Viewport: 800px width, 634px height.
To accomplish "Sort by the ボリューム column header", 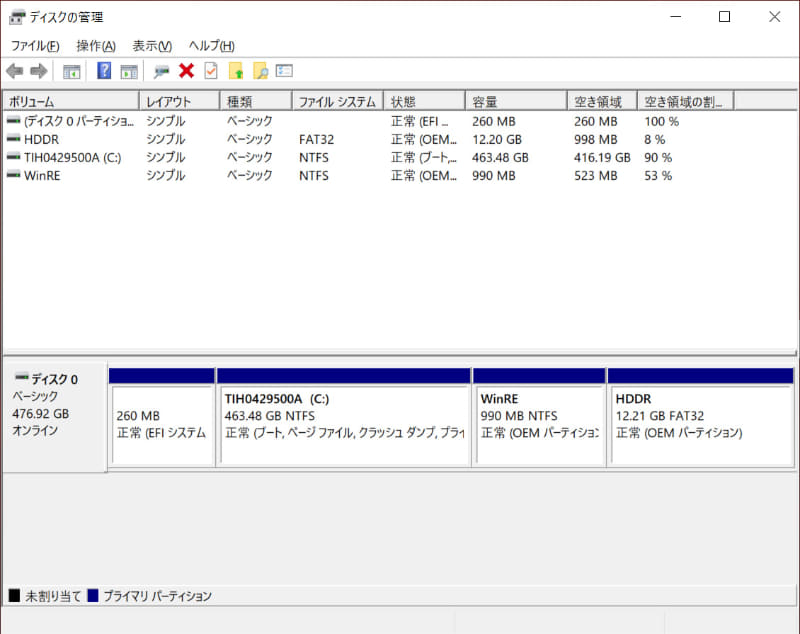I will [x=71, y=102].
